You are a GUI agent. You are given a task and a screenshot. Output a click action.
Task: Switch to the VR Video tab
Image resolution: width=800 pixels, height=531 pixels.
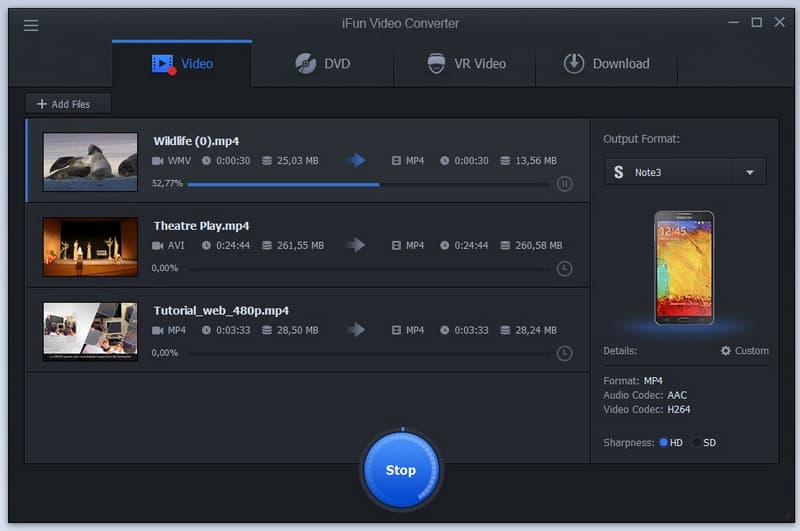[x=465, y=64]
